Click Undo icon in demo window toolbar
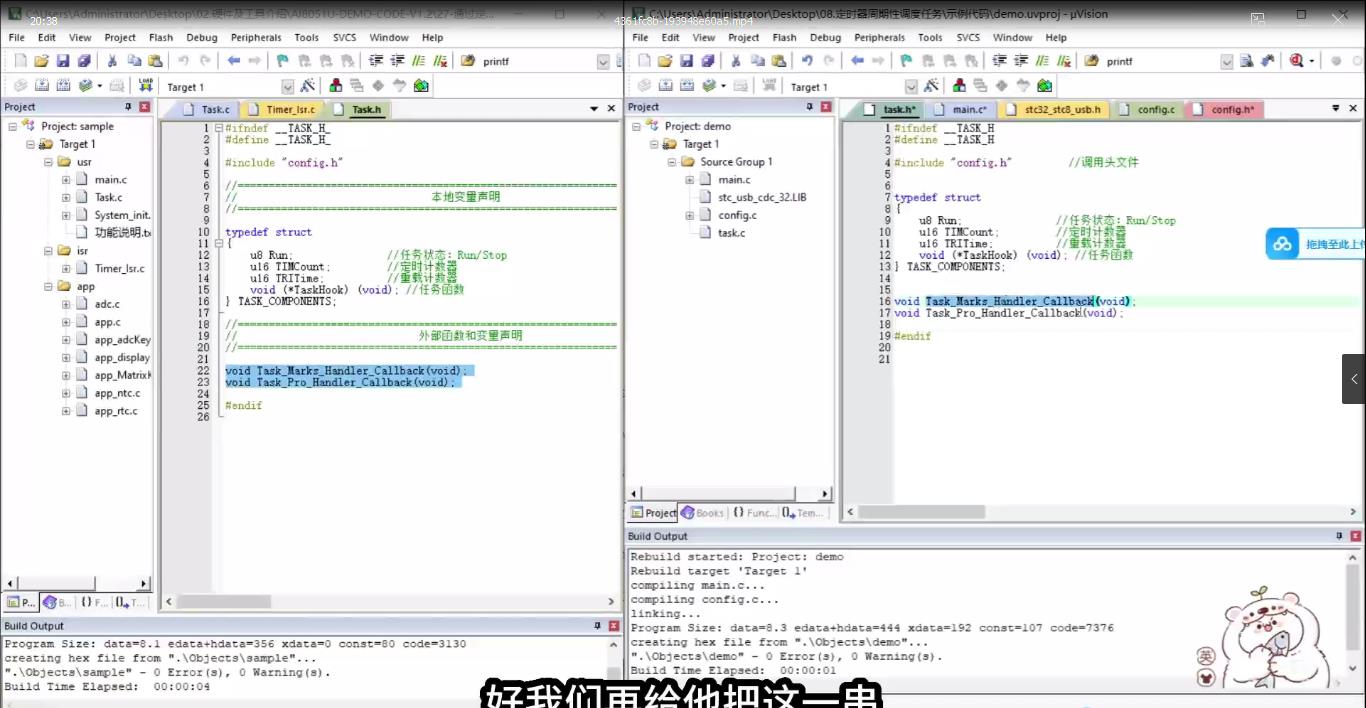Image resolution: width=1366 pixels, height=708 pixels. click(807, 61)
